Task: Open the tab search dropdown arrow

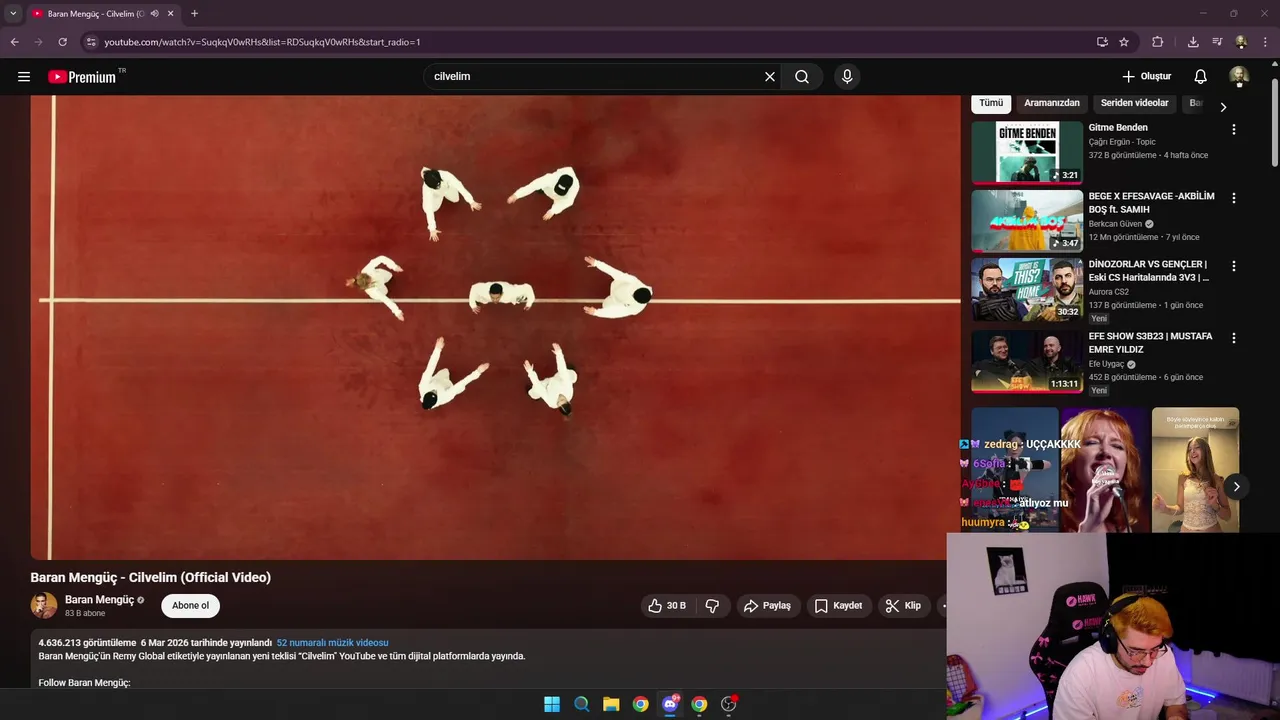Action: pyautogui.click(x=13, y=13)
